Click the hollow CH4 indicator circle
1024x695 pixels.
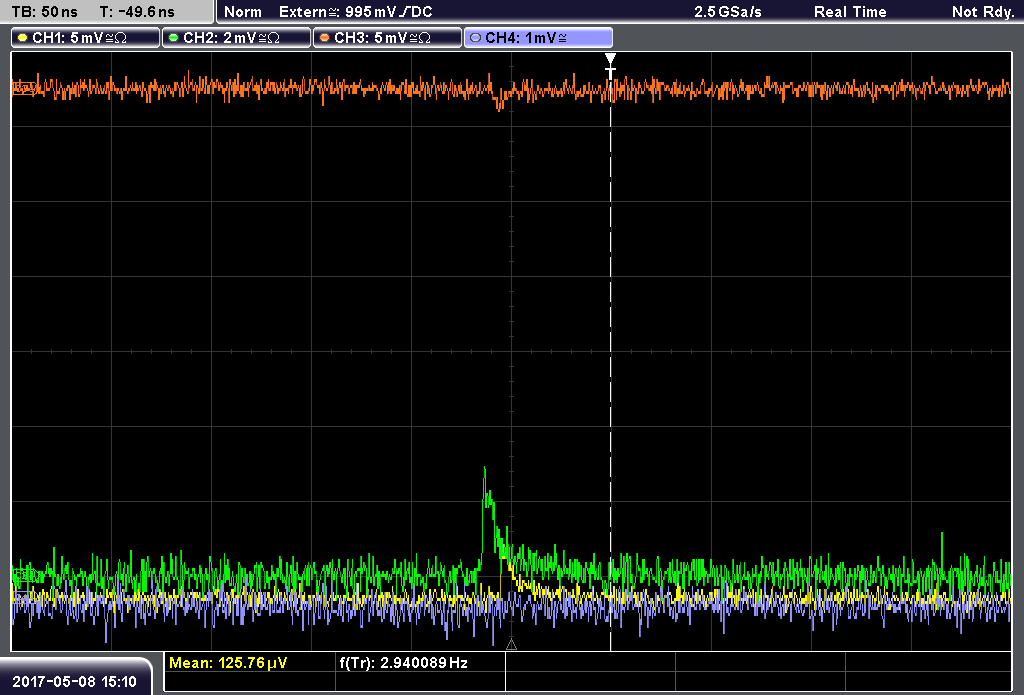475,38
